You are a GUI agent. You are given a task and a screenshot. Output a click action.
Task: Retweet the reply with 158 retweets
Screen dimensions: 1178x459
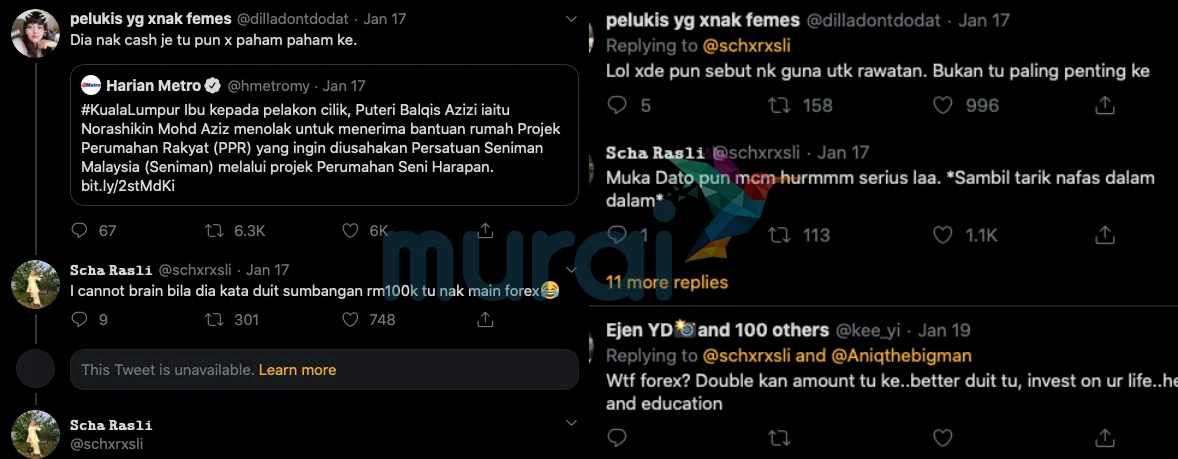(780, 105)
